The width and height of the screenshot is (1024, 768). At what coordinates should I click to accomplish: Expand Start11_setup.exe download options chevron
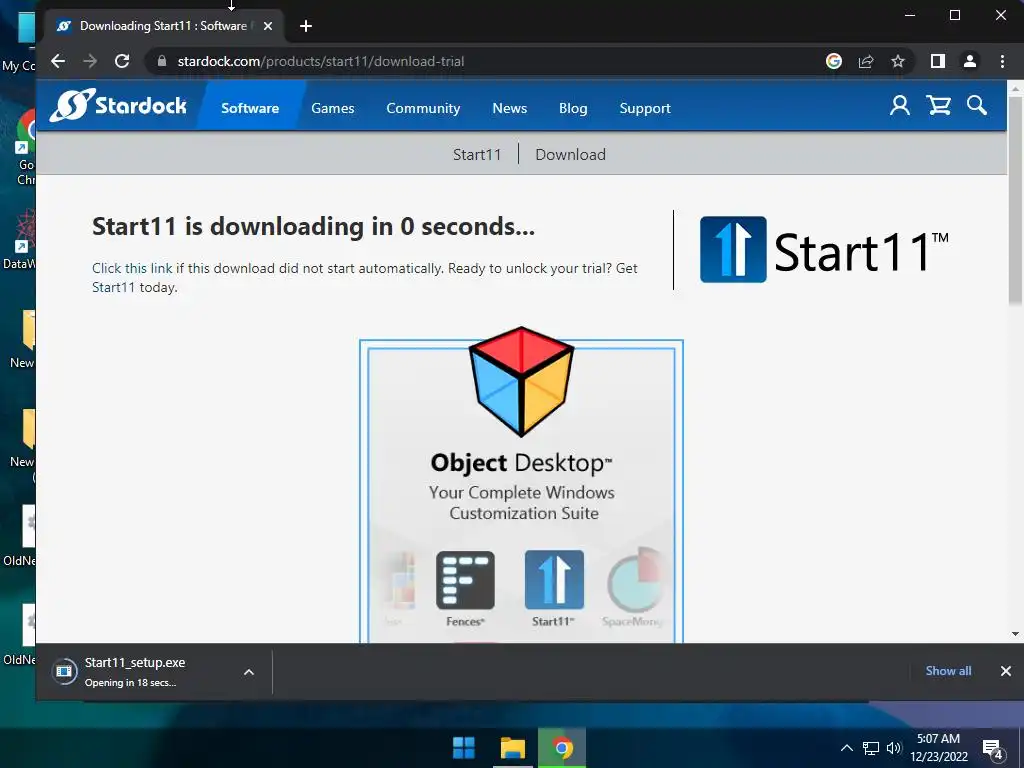point(249,672)
